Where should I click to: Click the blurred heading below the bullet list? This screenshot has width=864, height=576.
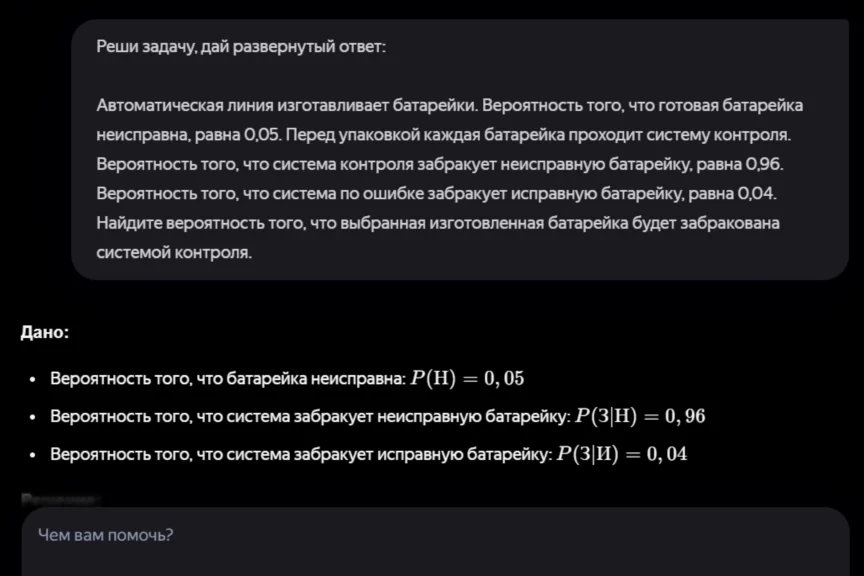pyautogui.click(x=60, y=497)
